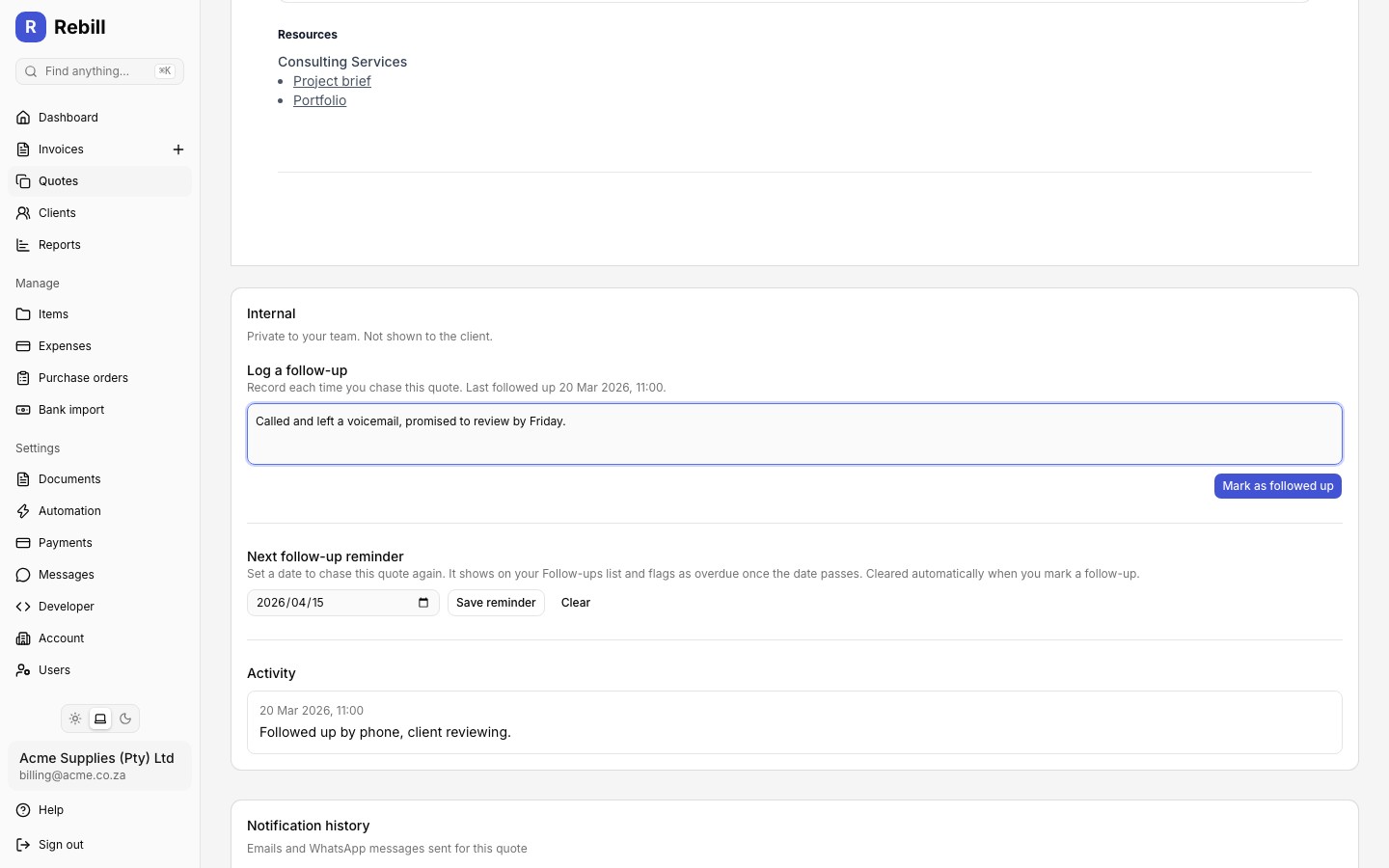Click the search magnifier icon

pyautogui.click(x=31, y=71)
